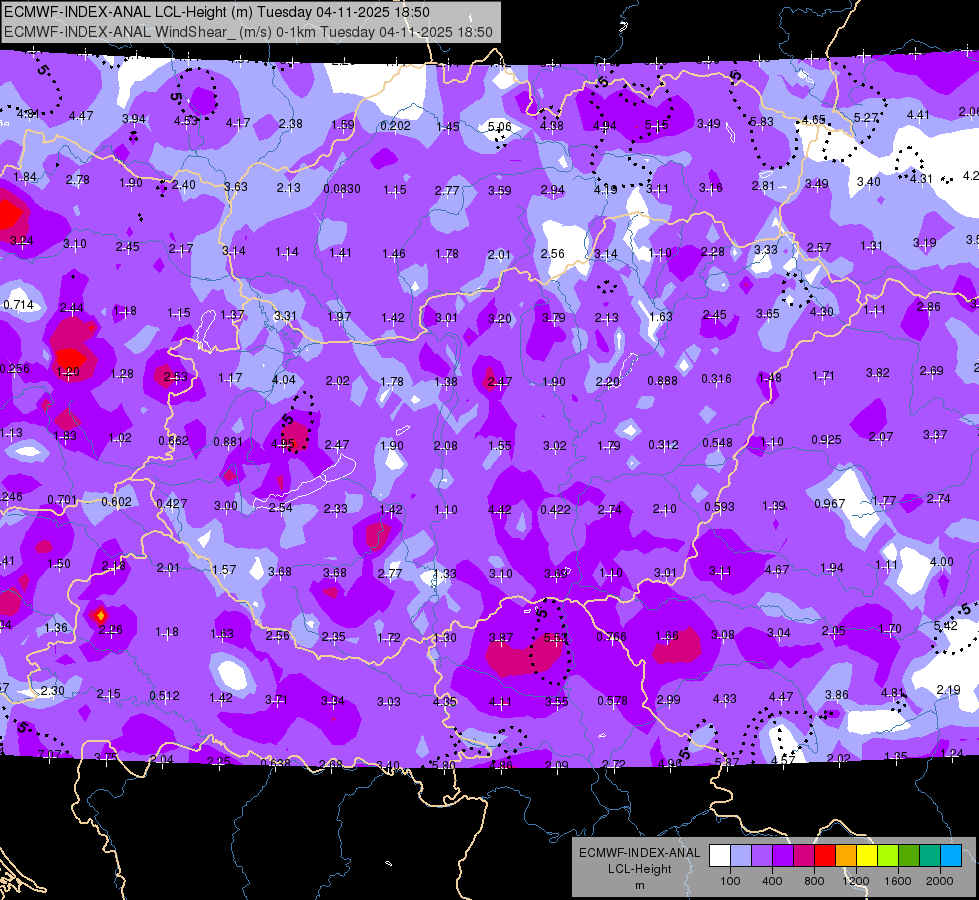Click the wind shear value 0.0830
The width and height of the screenshot is (979, 900).
point(342,189)
